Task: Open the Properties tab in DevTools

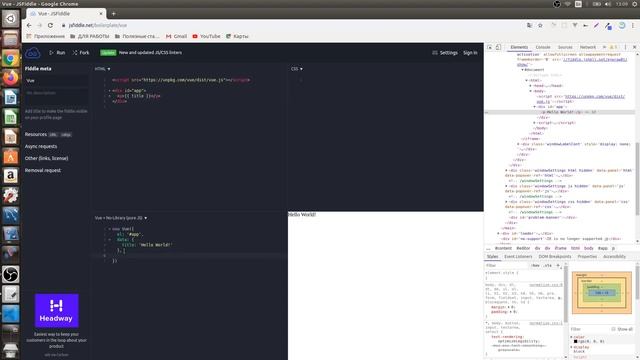Action: [587, 257]
